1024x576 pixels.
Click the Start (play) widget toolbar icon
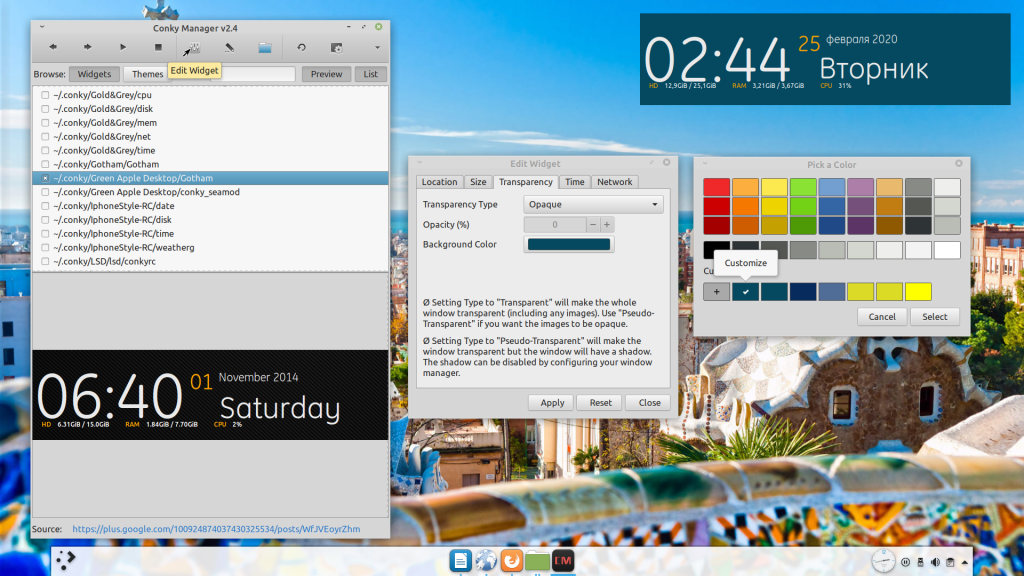pos(123,47)
